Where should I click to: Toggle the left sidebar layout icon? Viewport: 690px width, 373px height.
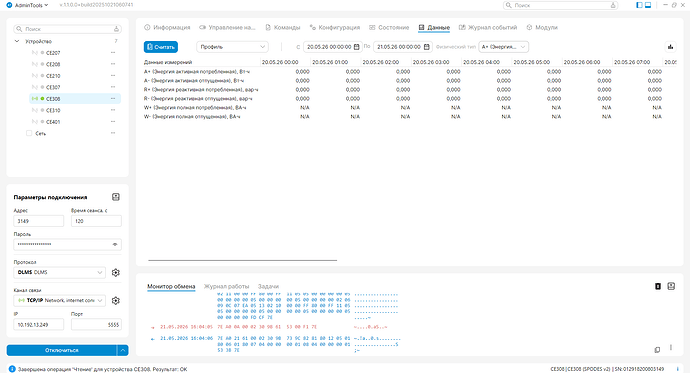639,5
